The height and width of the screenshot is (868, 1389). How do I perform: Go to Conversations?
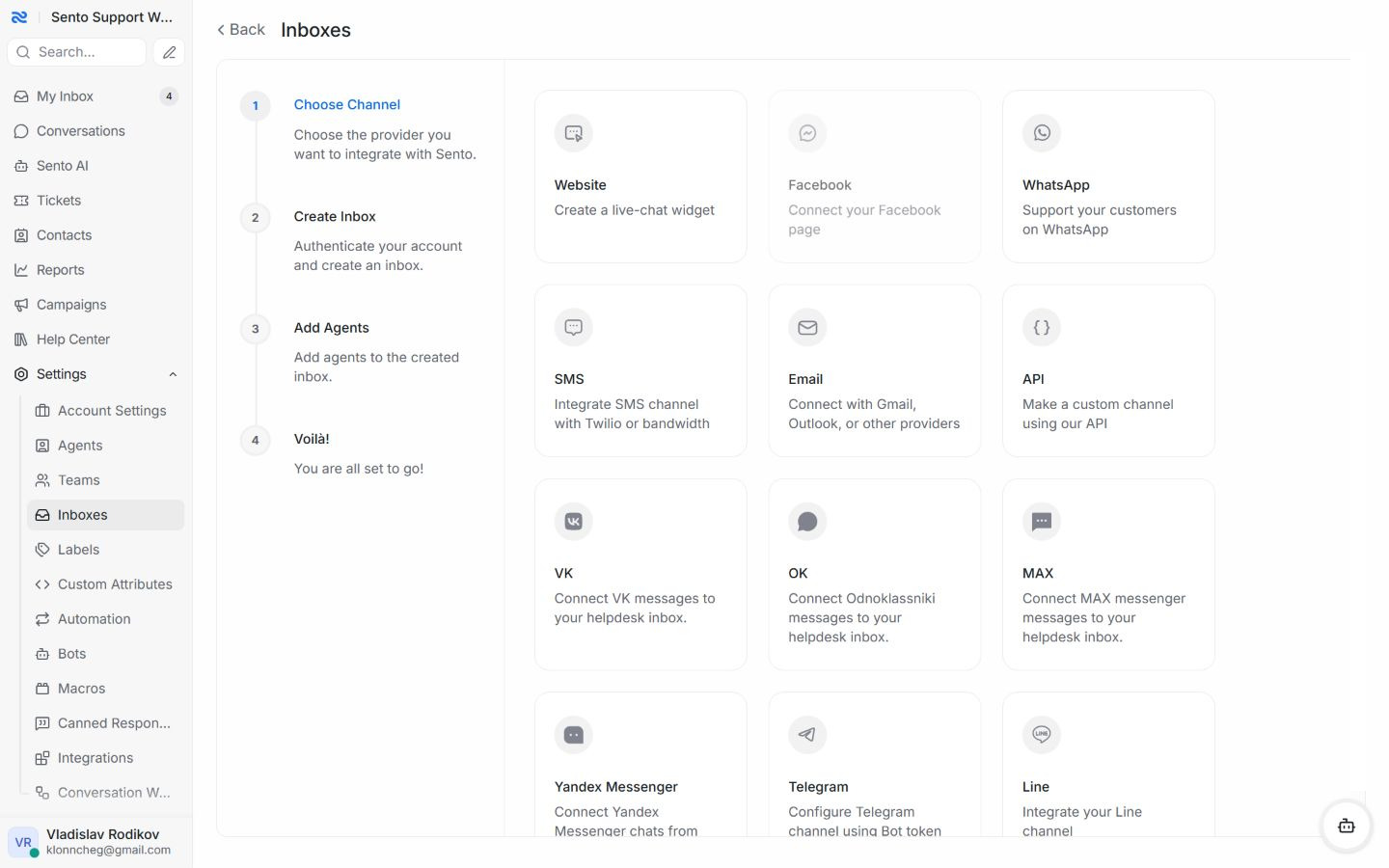pos(96,131)
